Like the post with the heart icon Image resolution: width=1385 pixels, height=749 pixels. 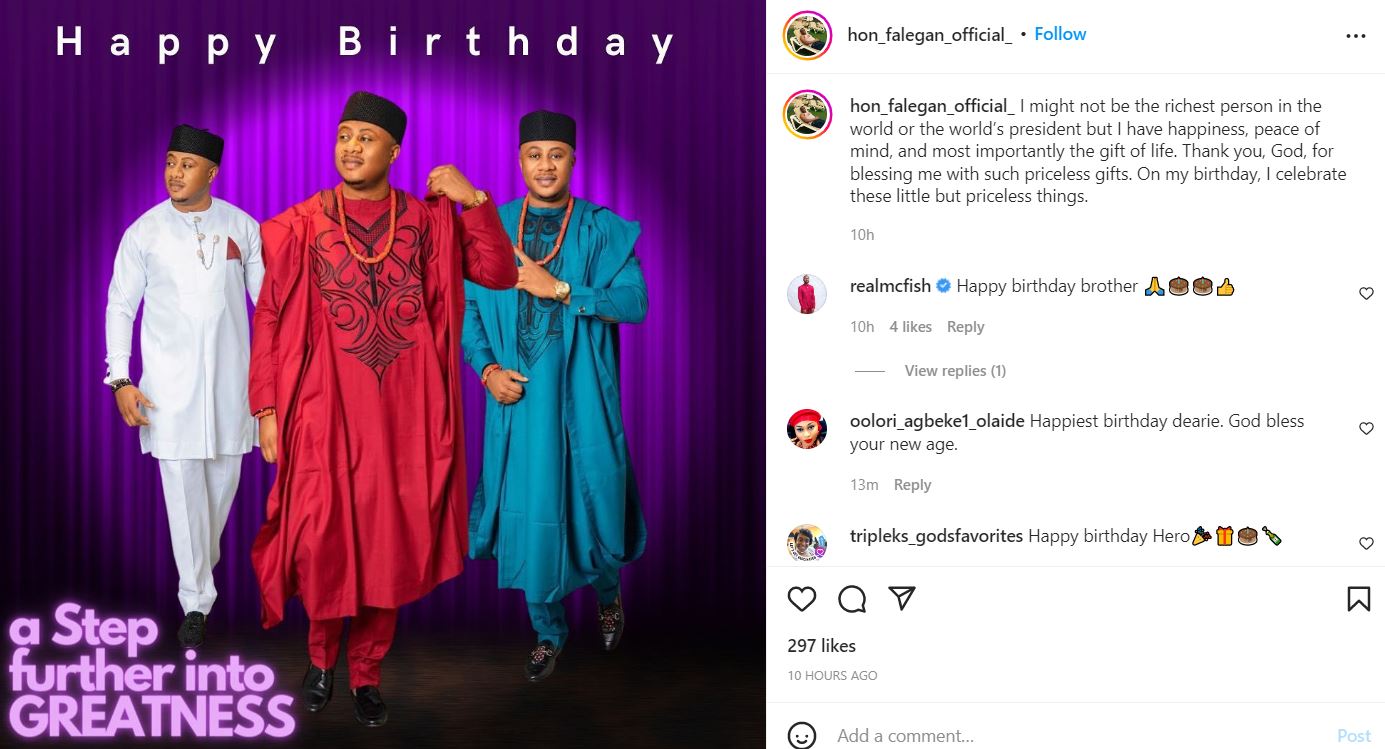[x=802, y=598]
